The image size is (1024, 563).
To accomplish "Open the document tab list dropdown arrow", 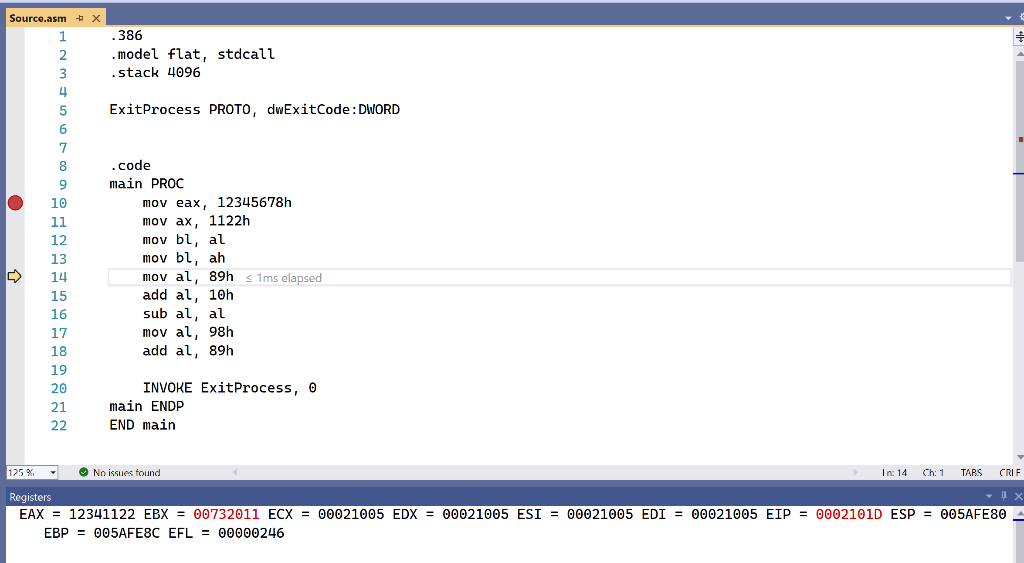I will [1008, 18].
